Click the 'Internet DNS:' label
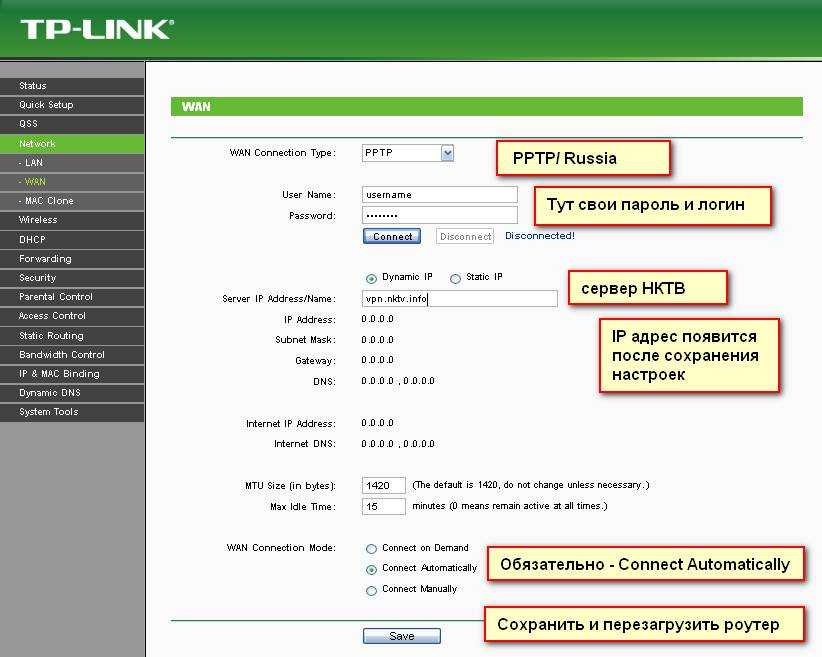Viewport: 822px width, 657px height. (x=305, y=444)
